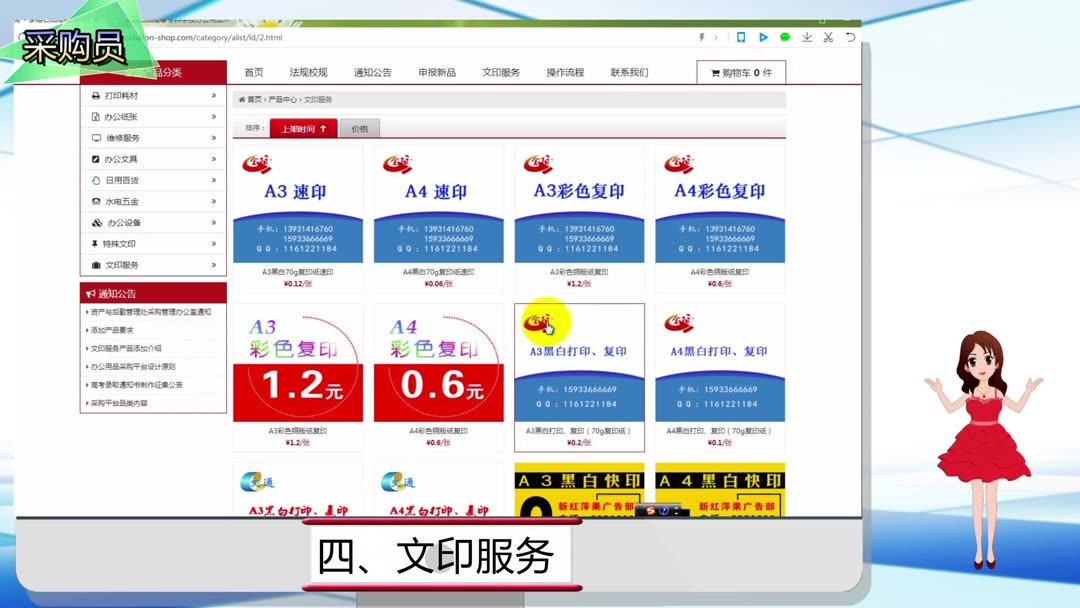
Task: Click the 申报新品 navigation link
Action: click(x=436, y=71)
